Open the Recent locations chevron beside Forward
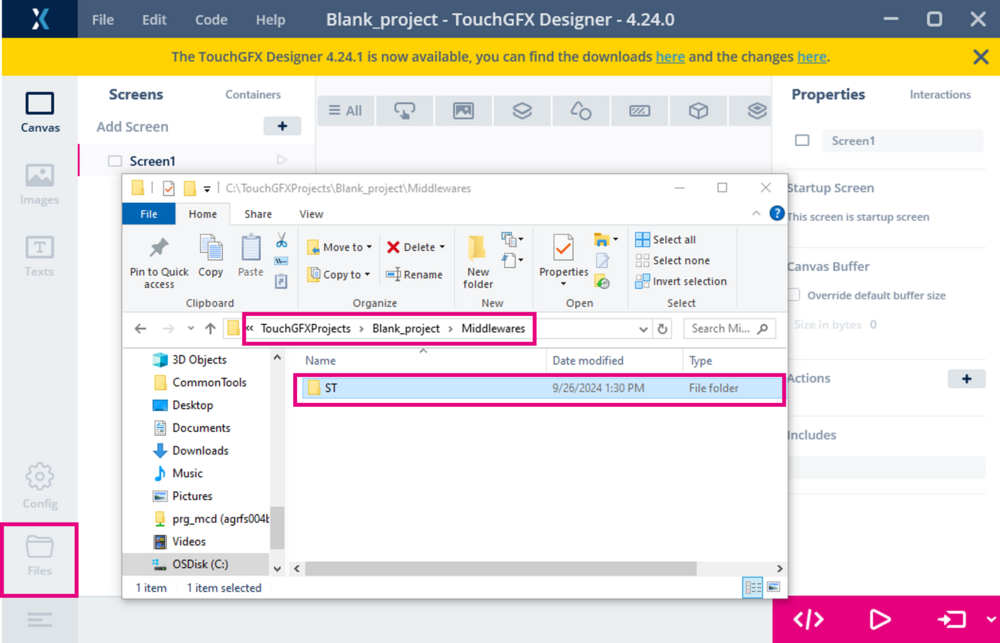Image resolution: width=1000 pixels, height=643 pixels. click(191, 329)
